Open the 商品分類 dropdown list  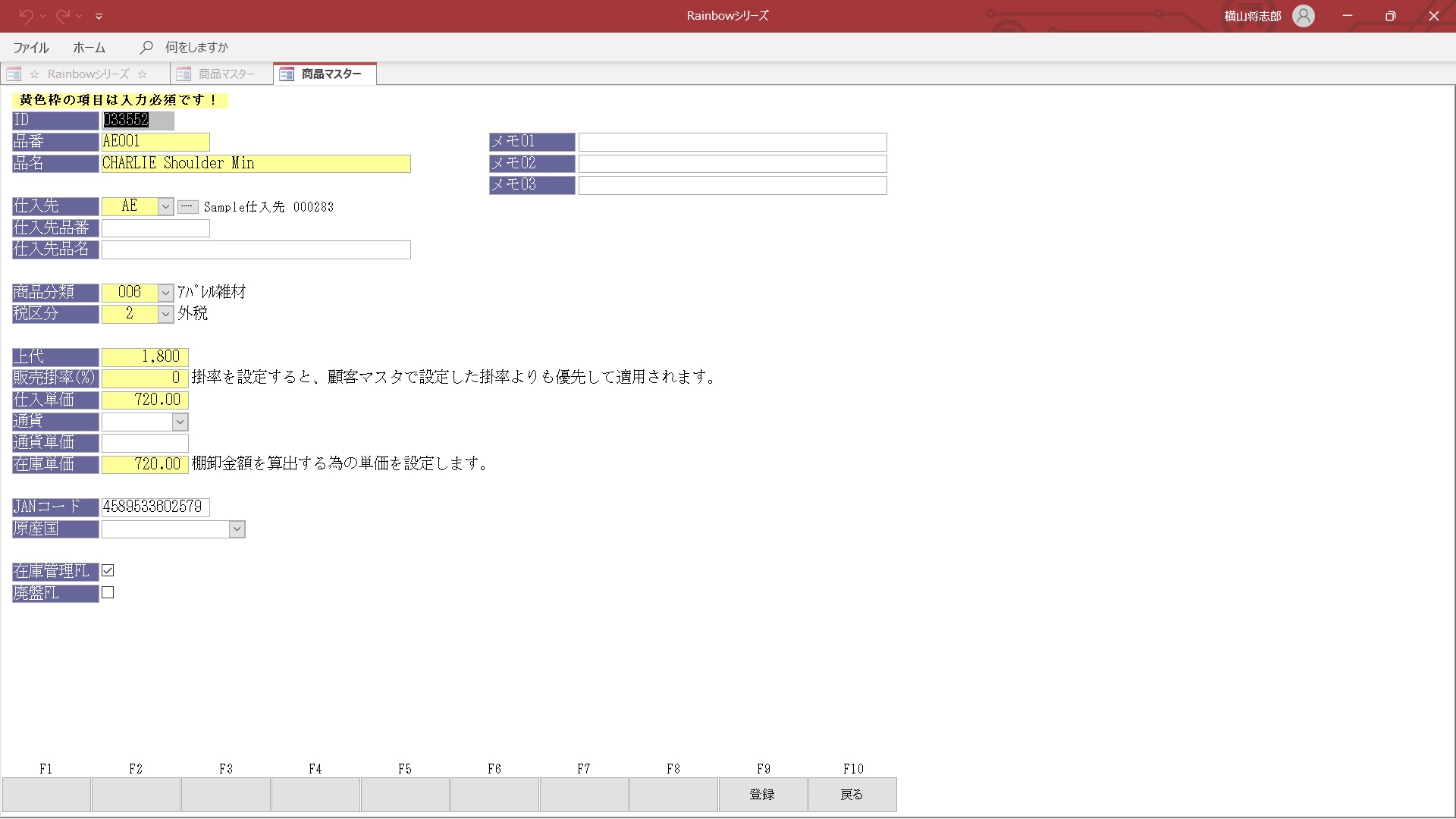(x=165, y=293)
